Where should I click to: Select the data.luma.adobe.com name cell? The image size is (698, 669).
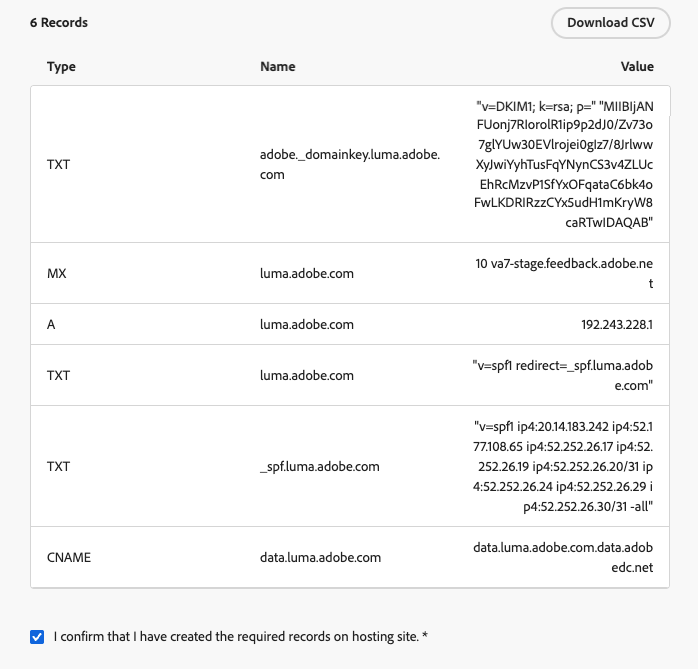320,557
